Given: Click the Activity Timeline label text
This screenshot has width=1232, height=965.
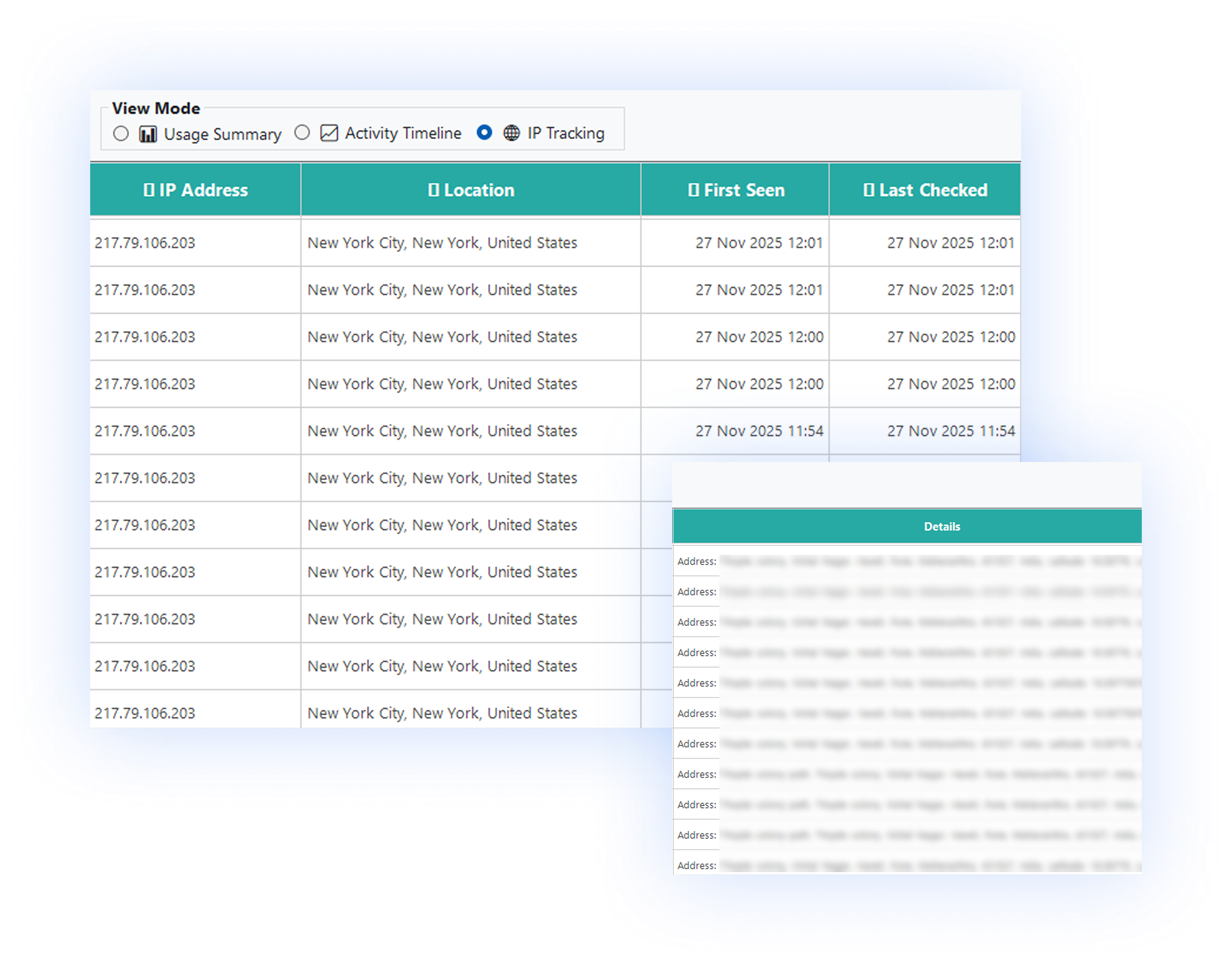Looking at the screenshot, I should [x=403, y=133].
